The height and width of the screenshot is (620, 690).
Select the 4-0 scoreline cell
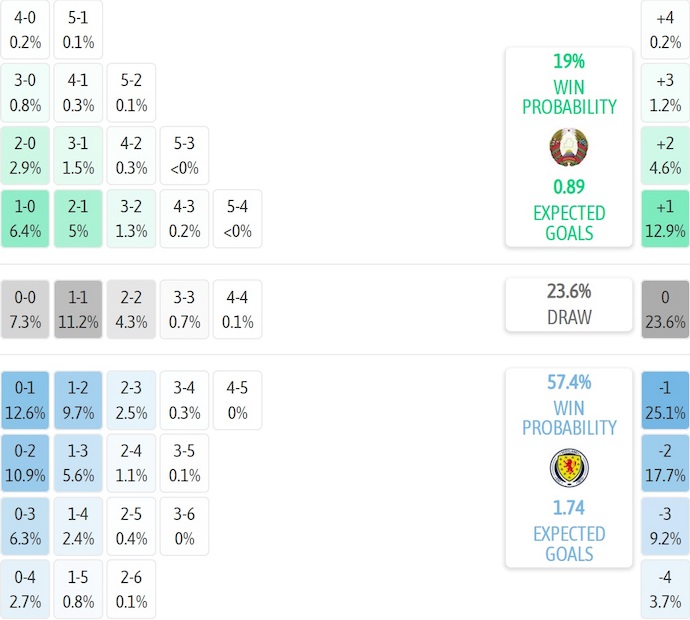click(25, 29)
